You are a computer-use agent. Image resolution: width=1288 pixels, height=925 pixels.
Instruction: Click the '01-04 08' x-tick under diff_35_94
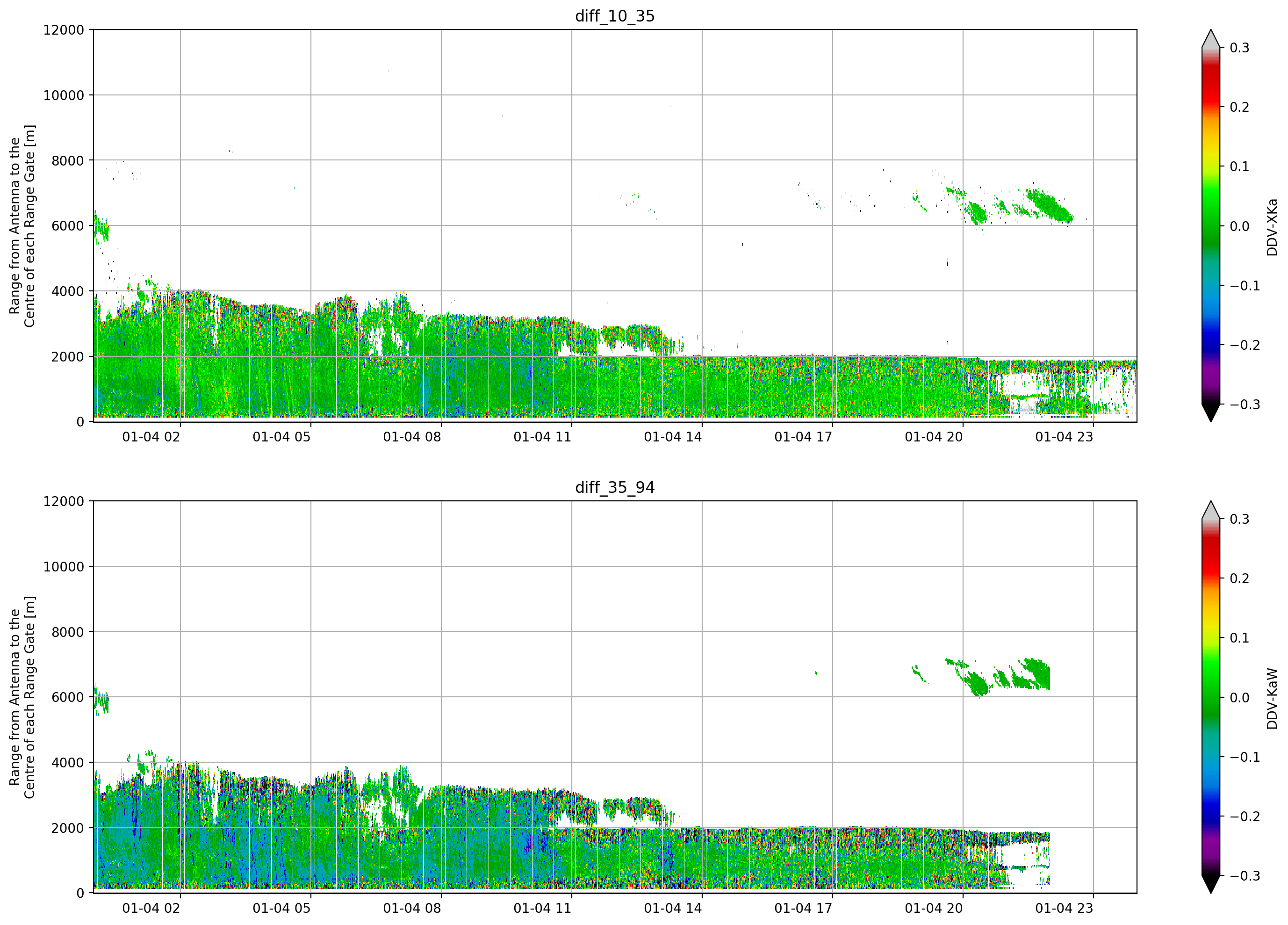point(412,909)
